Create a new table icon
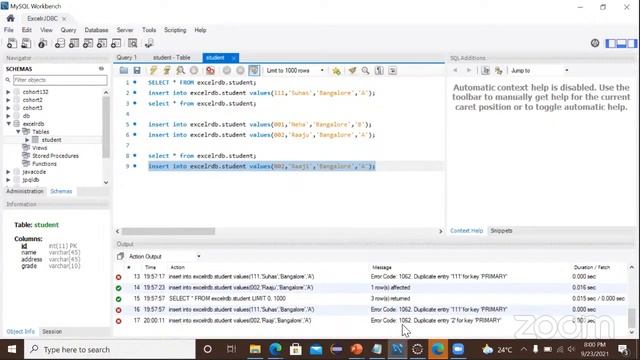This screenshot has width=640, height=360. 74,43
